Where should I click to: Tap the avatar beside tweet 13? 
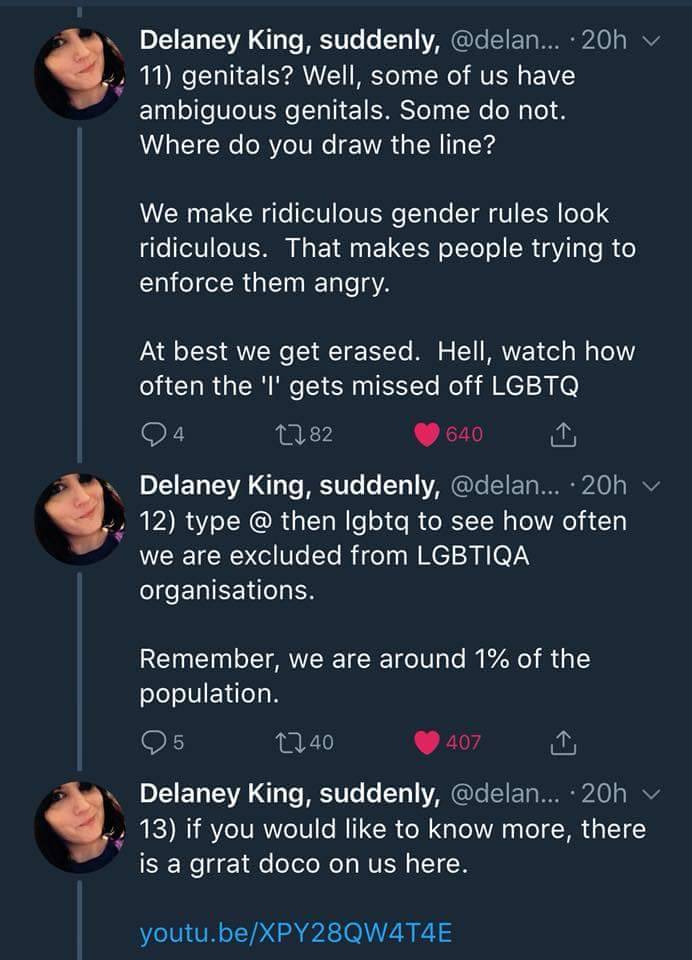point(79,827)
